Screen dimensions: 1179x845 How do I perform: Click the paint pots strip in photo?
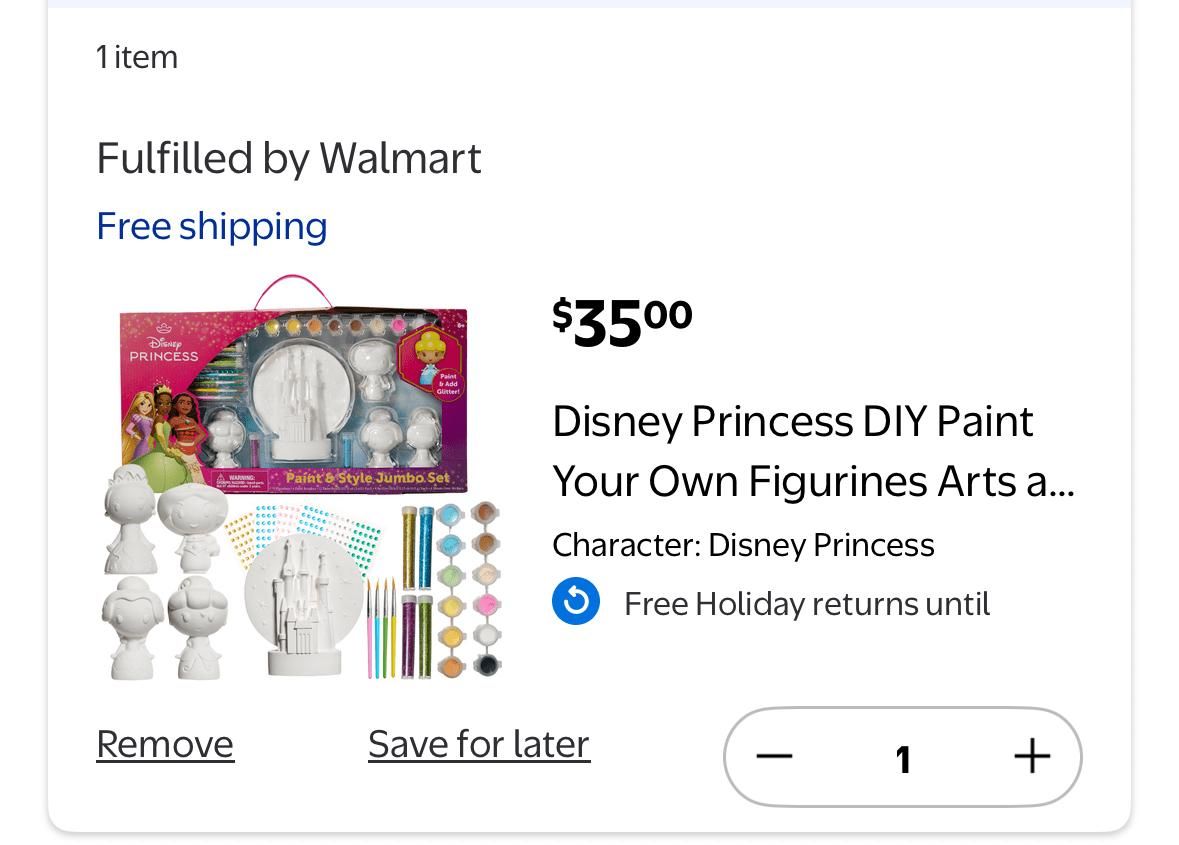tap(470, 590)
